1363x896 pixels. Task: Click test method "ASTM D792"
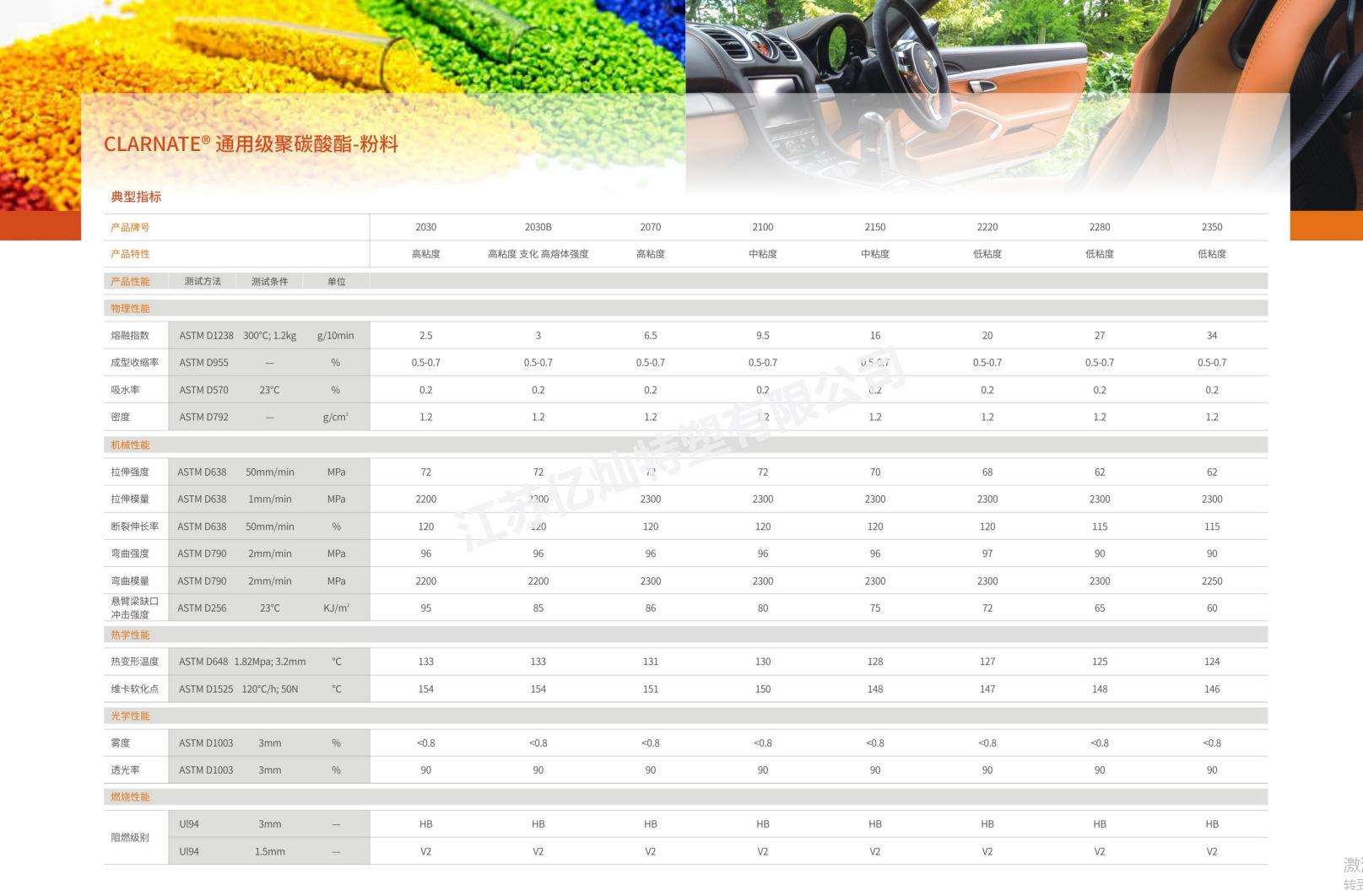[203, 417]
